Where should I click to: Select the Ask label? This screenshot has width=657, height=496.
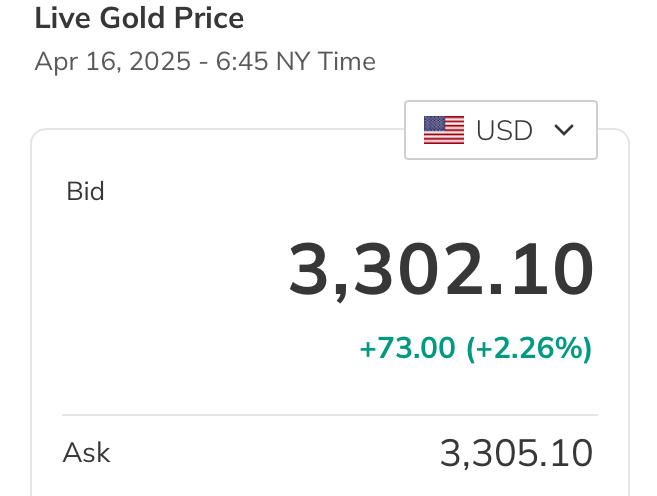click(x=86, y=453)
